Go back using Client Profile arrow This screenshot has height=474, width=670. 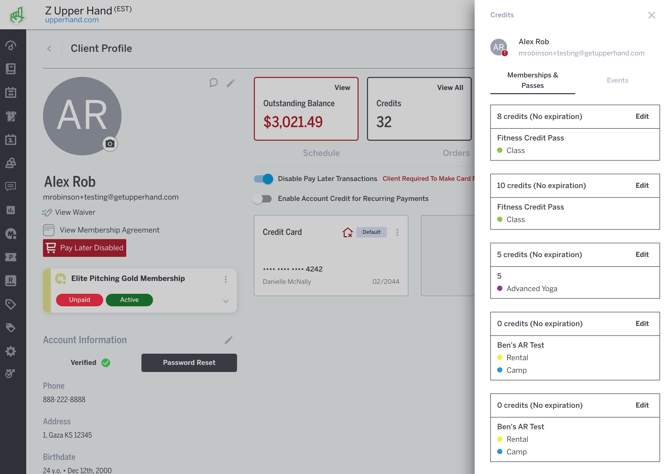point(49,48)
